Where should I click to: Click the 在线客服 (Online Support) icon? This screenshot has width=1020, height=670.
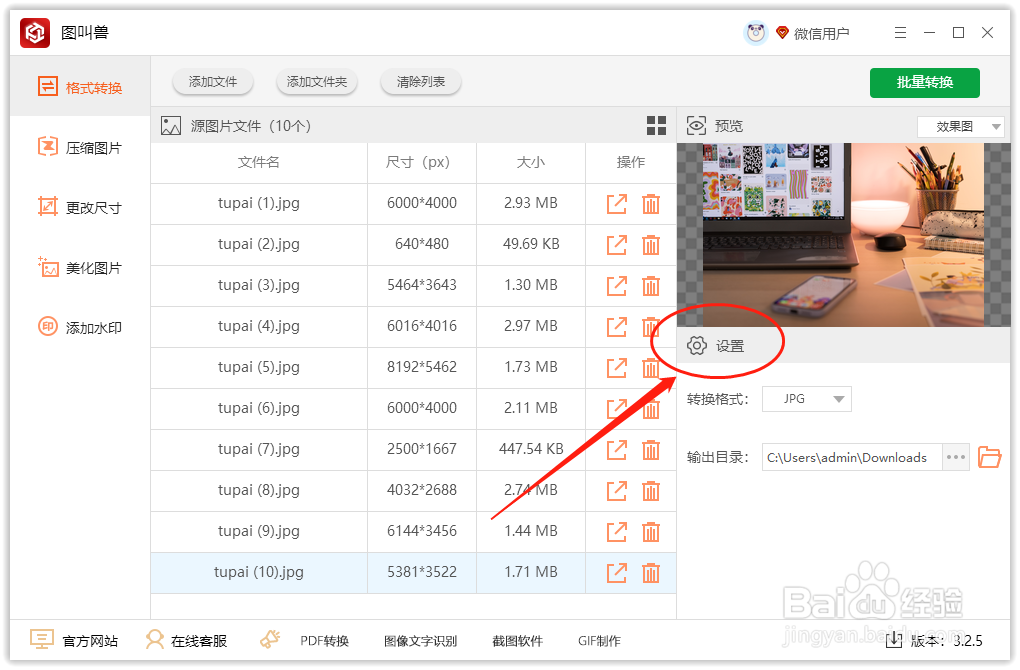[x=156, y=641]
